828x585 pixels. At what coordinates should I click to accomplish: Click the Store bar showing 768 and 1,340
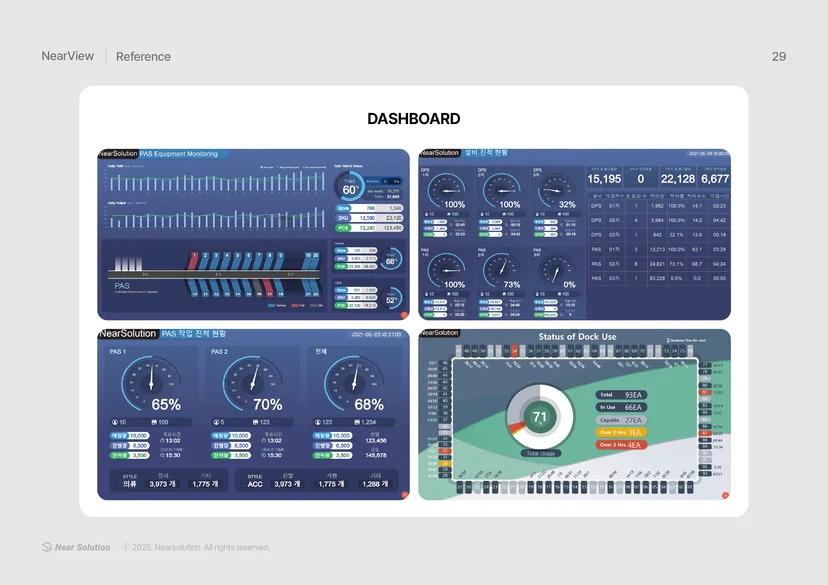(369, 208)
